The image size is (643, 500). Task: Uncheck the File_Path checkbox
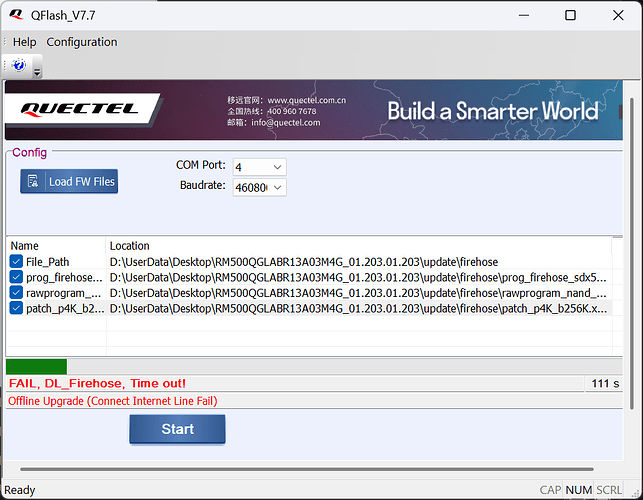[x=16, y=261]
